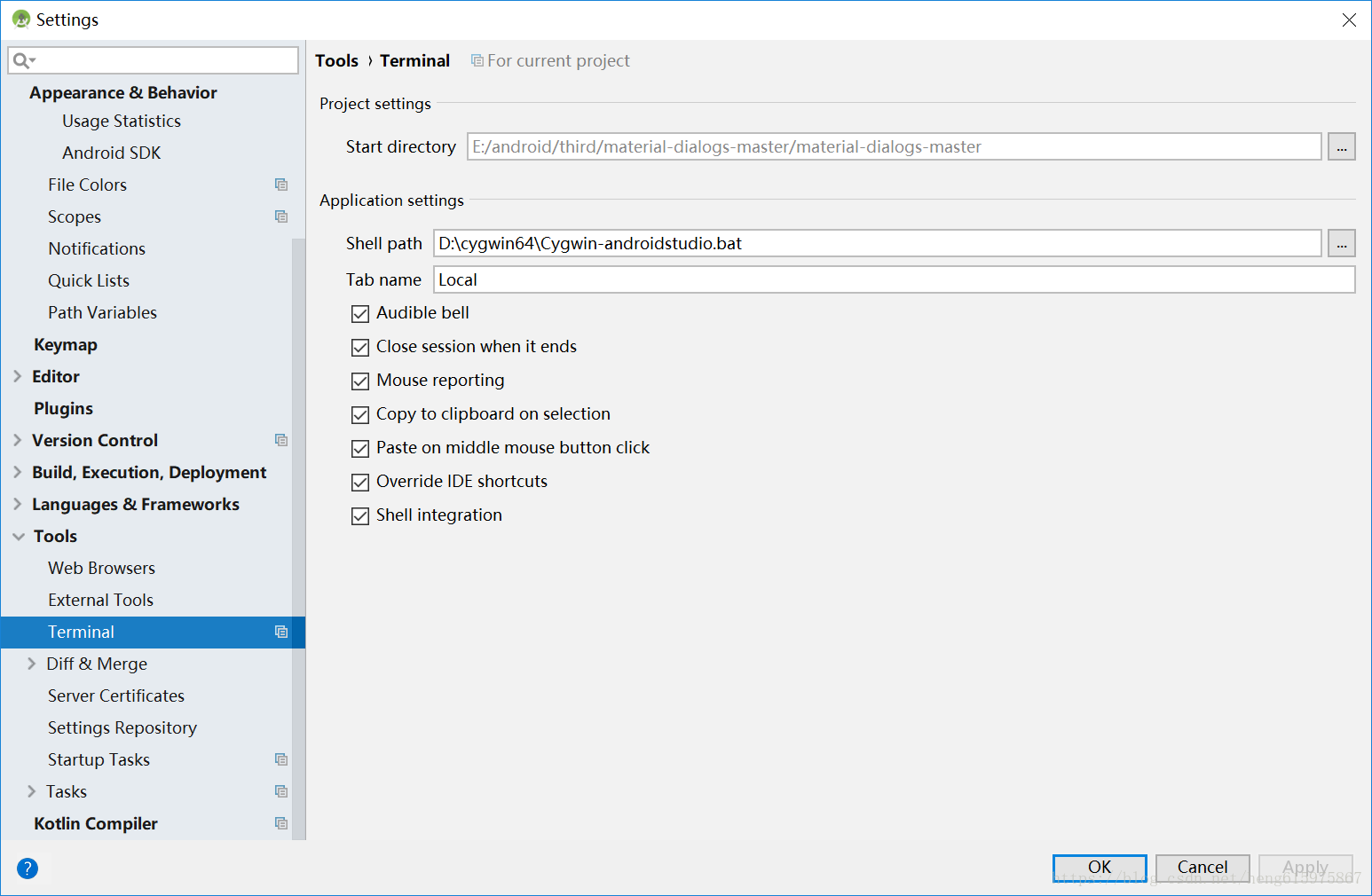
Task: Click OK to confirm settings
Action: click(x=1100, y=867)
